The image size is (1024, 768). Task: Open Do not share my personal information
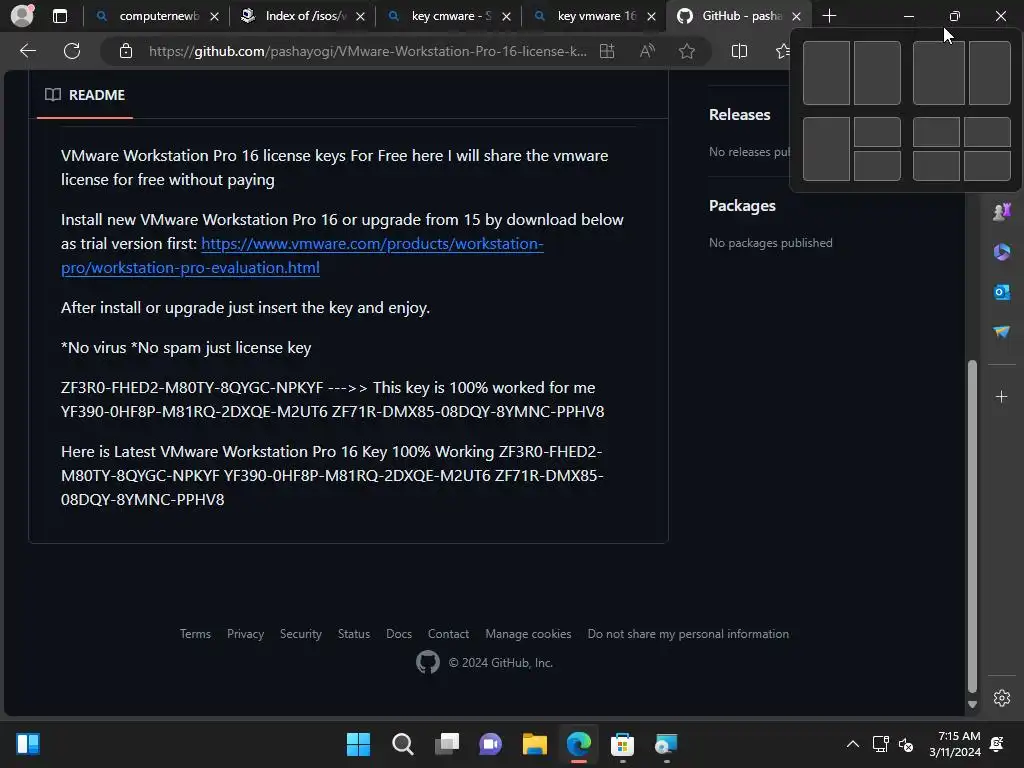[688, 633]
